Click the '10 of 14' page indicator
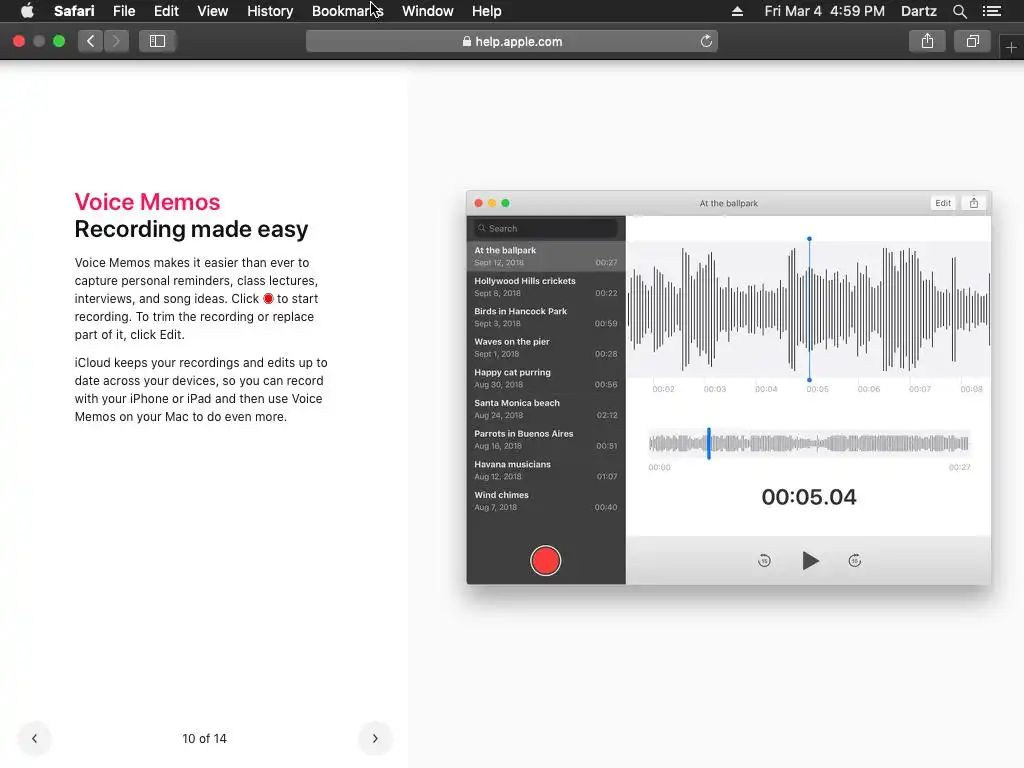This screenshot has height=768, width=1024. point(204,738)
